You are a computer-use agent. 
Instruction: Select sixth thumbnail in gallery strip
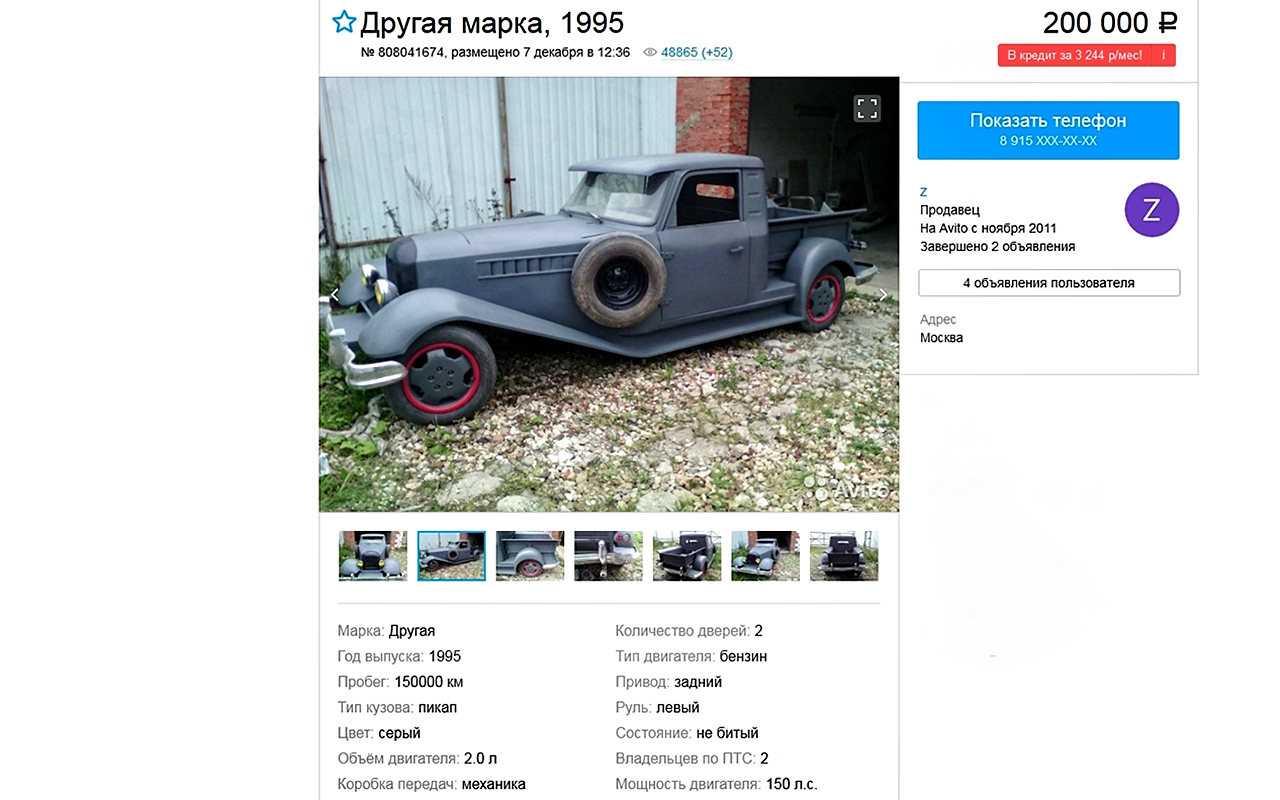pos(765,556)
